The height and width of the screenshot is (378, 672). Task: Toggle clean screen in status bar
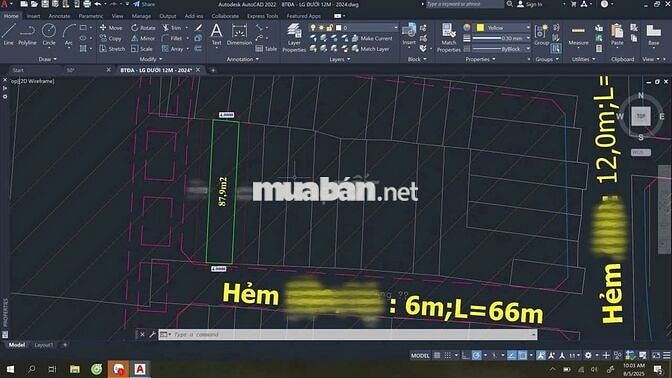click(656, 355)
